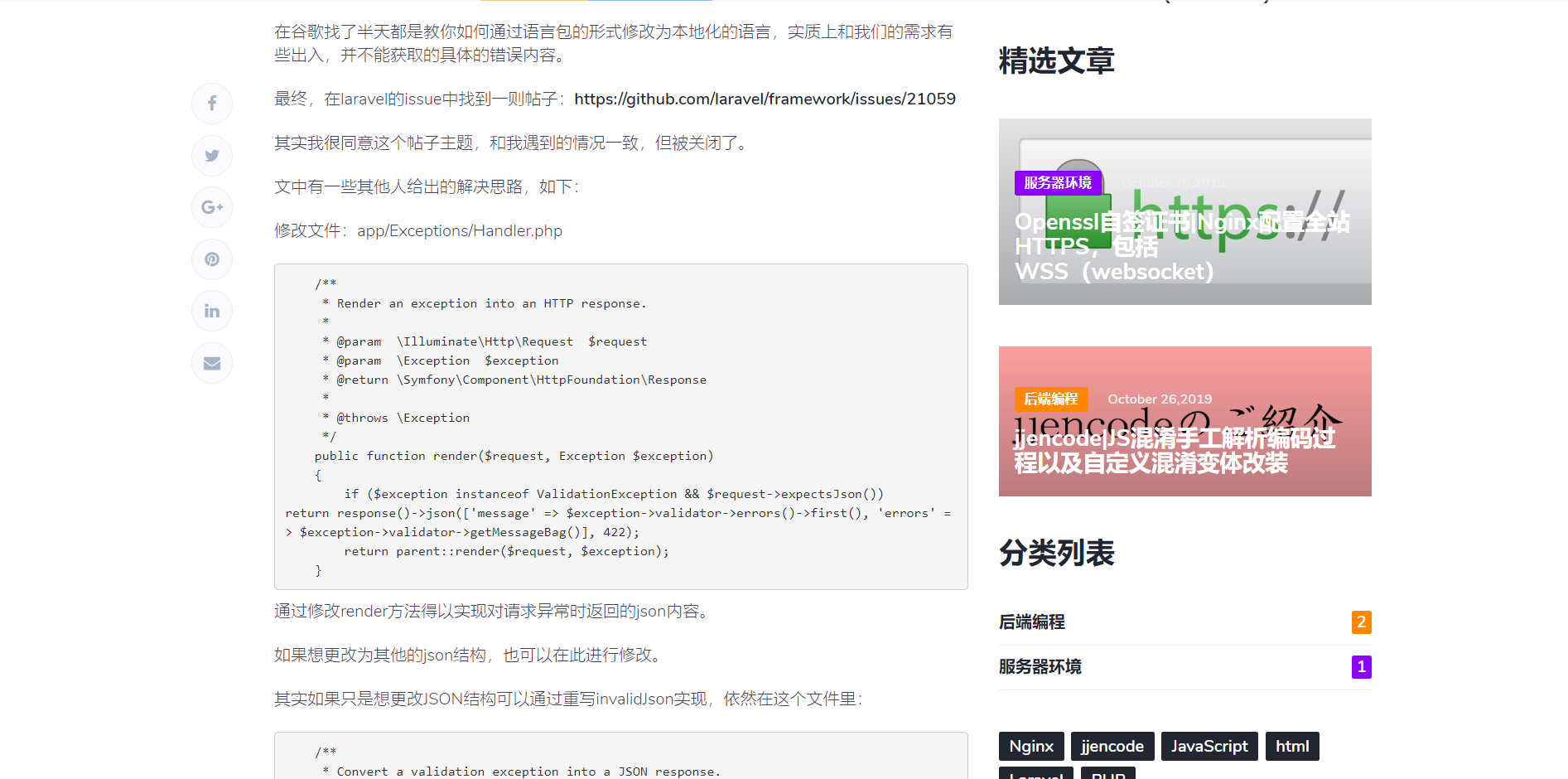
Task: Share article on Twitter
Action: (x=212, y=156)
